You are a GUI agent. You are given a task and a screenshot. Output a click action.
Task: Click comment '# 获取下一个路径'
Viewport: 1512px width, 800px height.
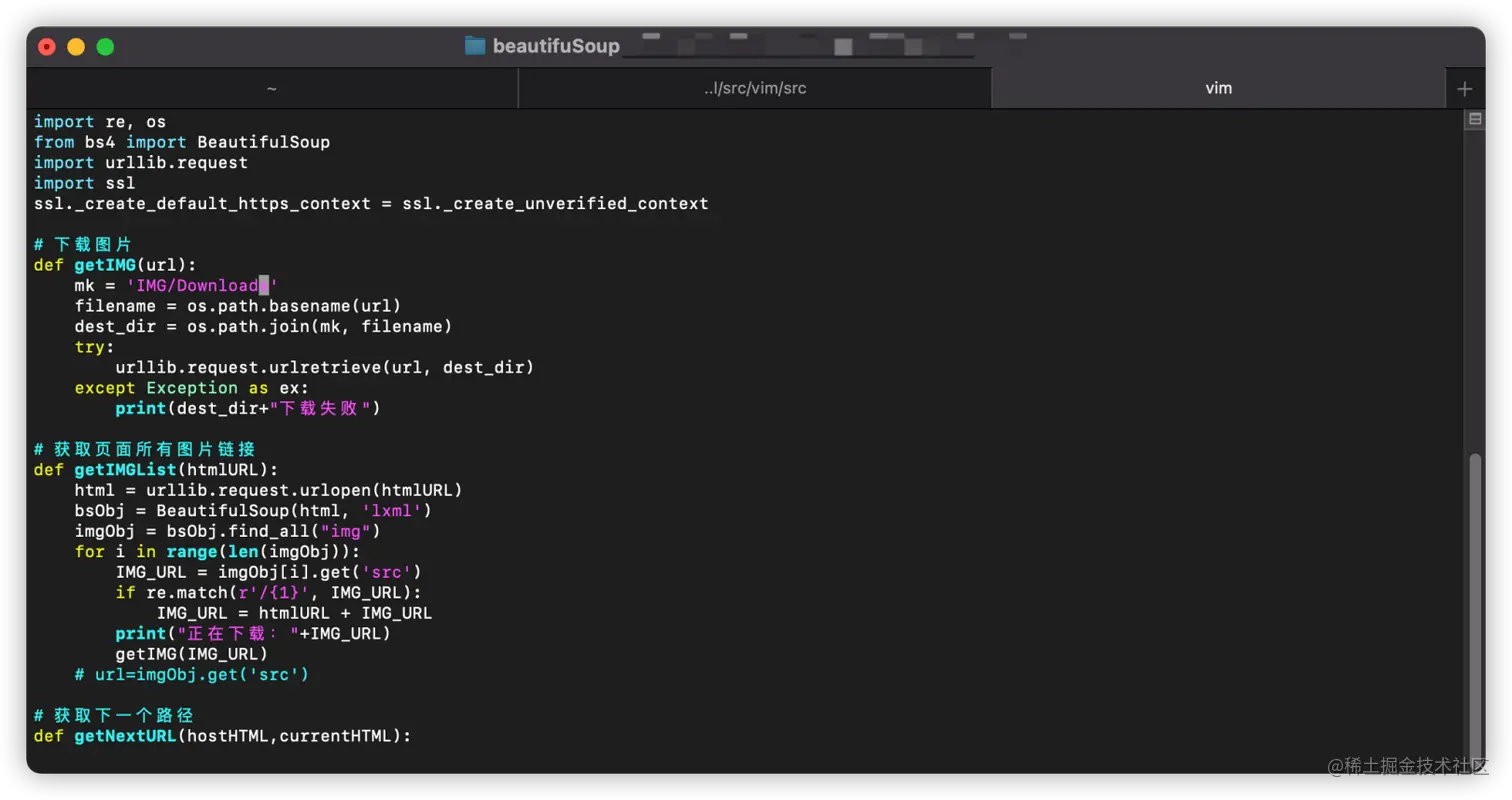click(114, 715)
